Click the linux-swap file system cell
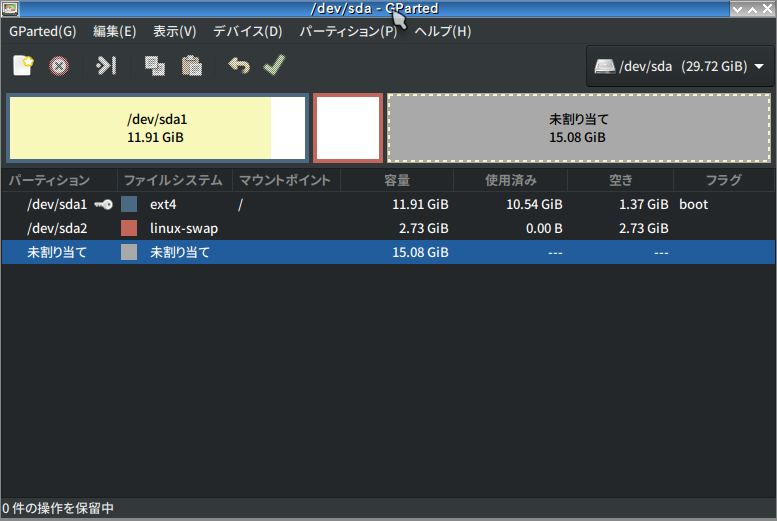 pyautogui.click(x=184, y=229)
